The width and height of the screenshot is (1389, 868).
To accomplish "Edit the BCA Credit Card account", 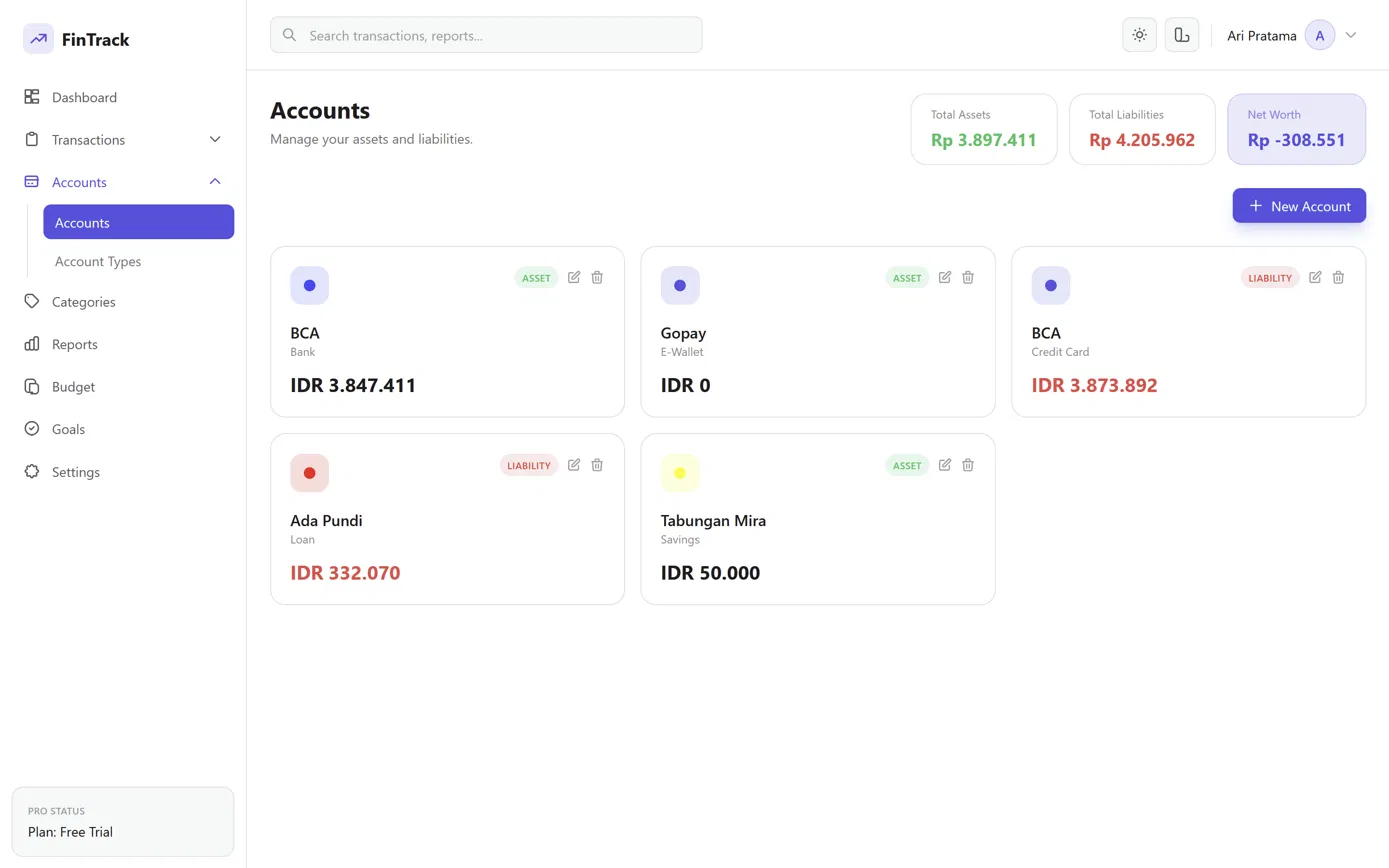I will point(1315,277).
